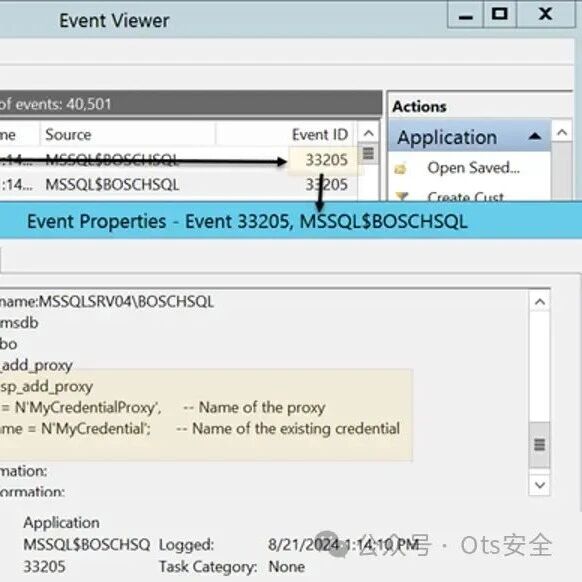Click the event list scroll up arrow
Viewport: 582px width, 582px height.
pos(368,133)
